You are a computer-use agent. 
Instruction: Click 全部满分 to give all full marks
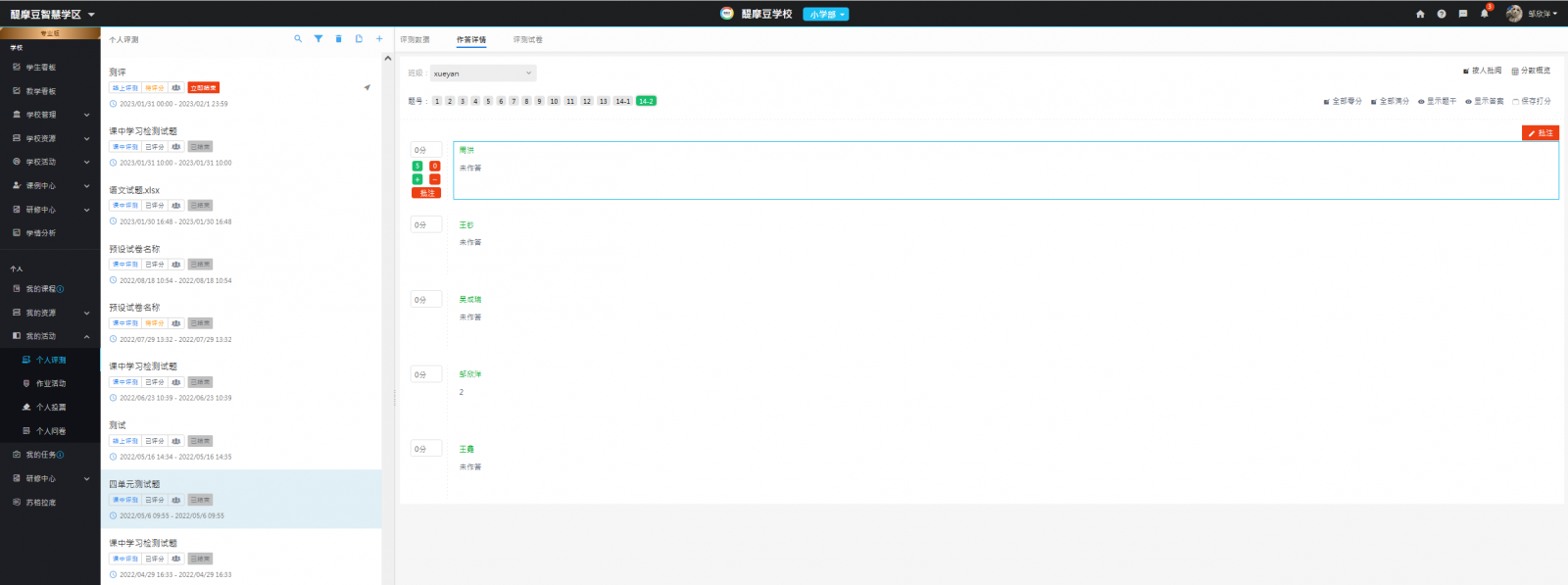[x=1390, y=101]
